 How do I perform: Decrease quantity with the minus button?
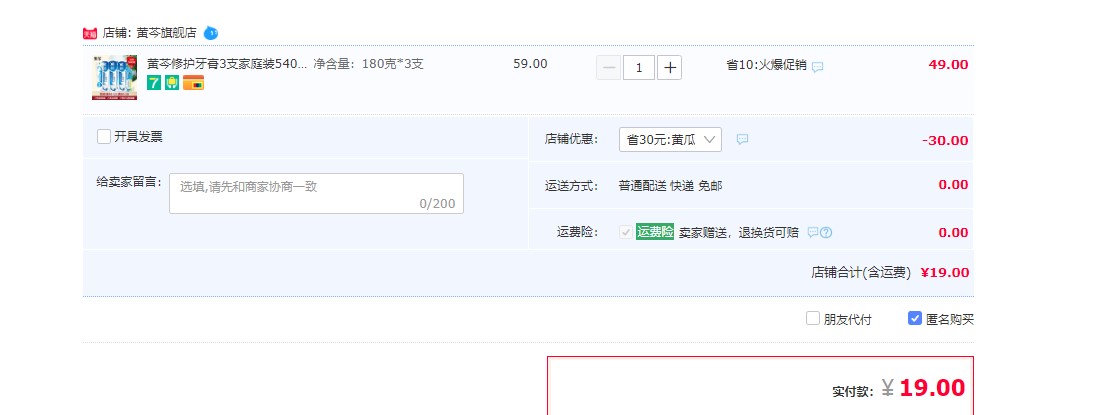tap(608, 67)
